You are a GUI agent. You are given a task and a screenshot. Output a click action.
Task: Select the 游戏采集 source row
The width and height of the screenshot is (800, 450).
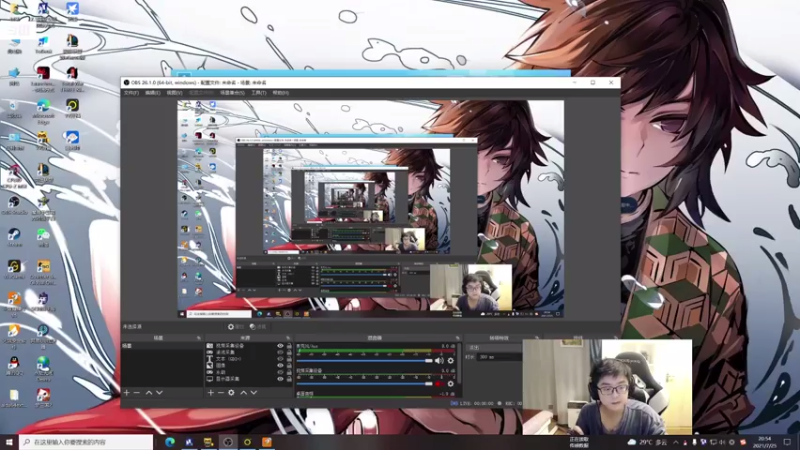tap(249, 353)
